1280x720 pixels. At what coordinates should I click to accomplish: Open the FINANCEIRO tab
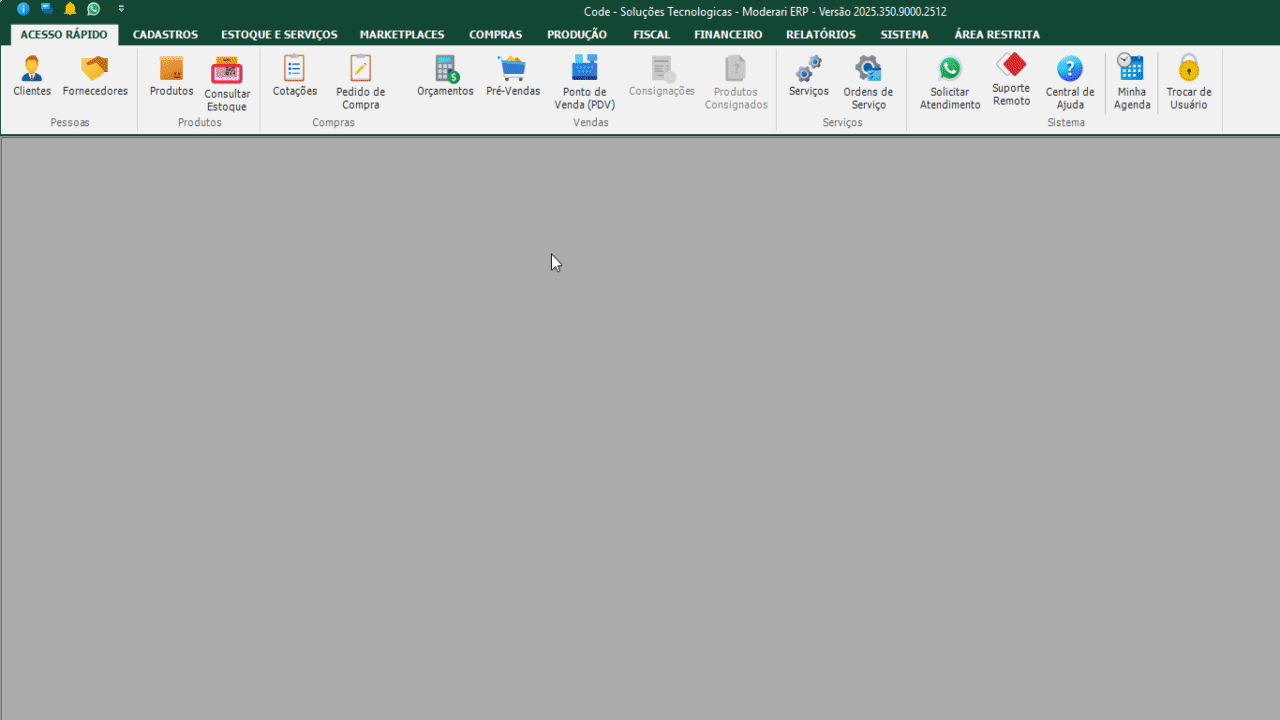coord(728,34)
